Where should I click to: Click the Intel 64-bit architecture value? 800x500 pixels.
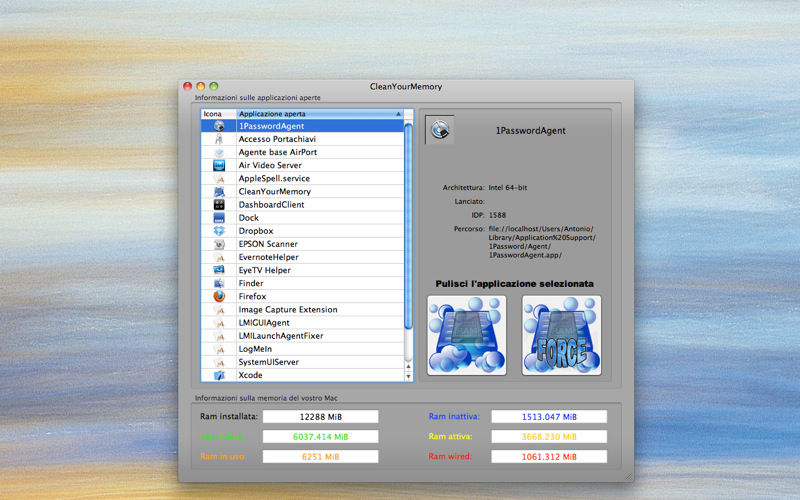click(508, 188)
